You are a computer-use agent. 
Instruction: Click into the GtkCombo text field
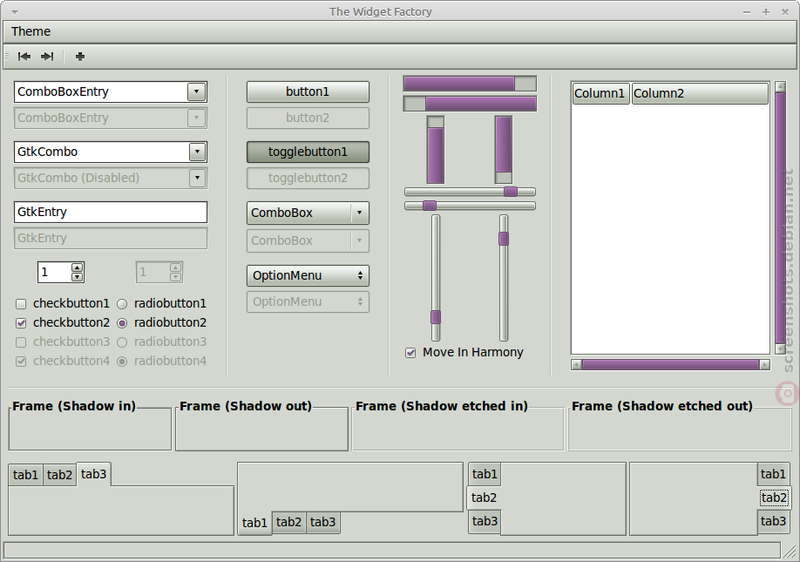(102, 152)
